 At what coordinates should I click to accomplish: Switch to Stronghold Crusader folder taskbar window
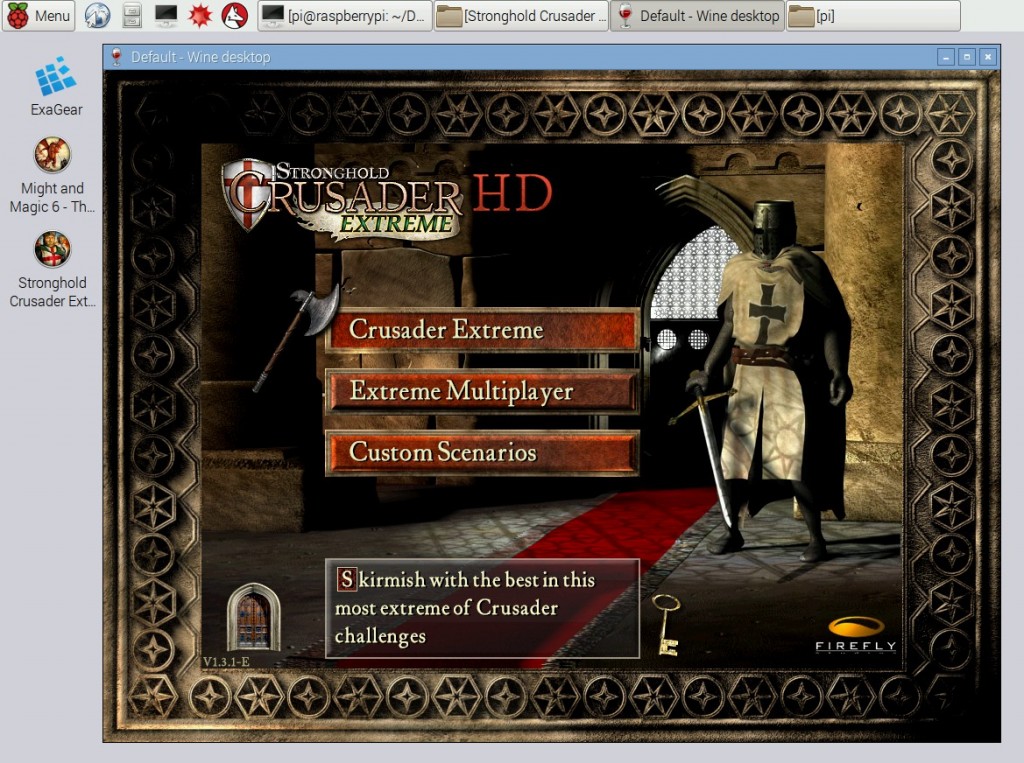point(521,16)
